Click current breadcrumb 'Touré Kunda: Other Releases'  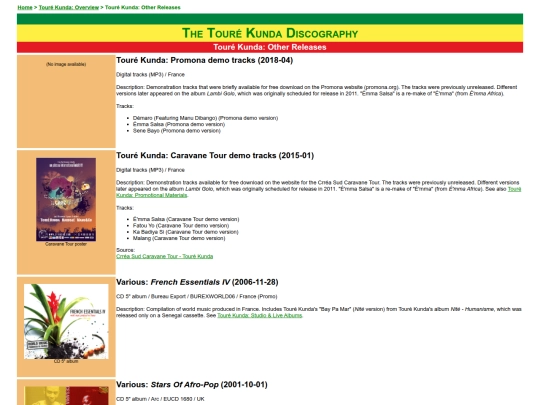click(x=143, y=7)
